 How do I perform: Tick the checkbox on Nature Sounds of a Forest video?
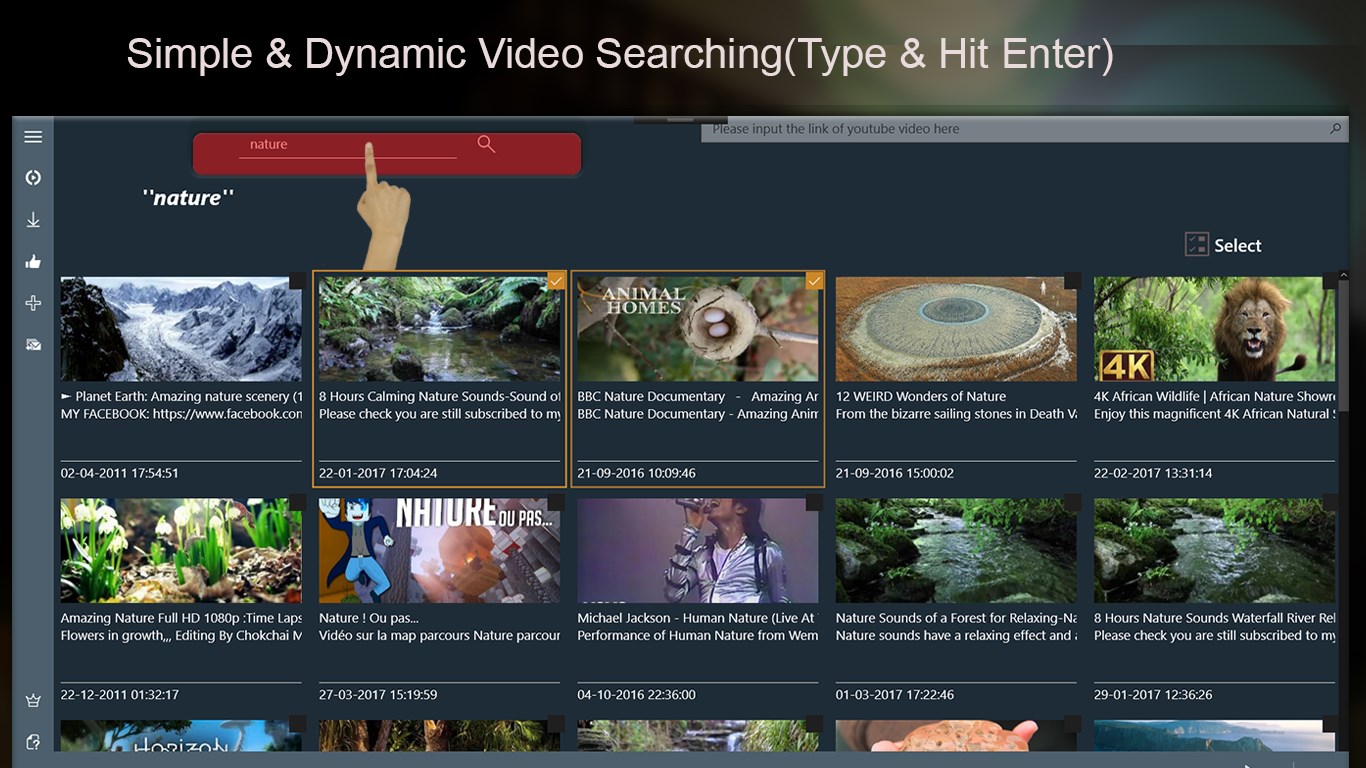[x=1072, y=502]
